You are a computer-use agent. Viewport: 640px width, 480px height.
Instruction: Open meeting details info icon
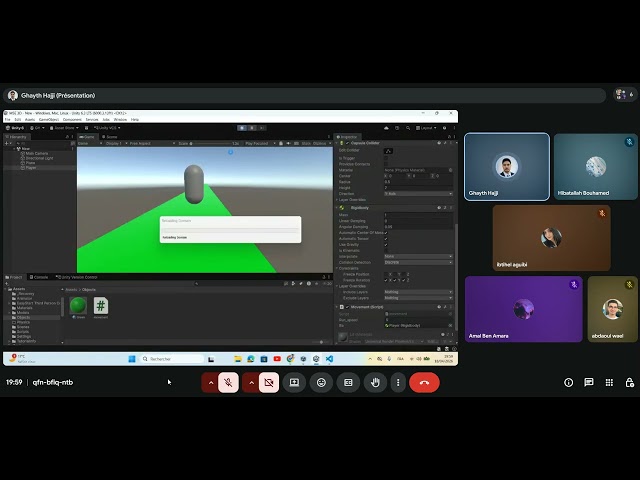[568, 382]
